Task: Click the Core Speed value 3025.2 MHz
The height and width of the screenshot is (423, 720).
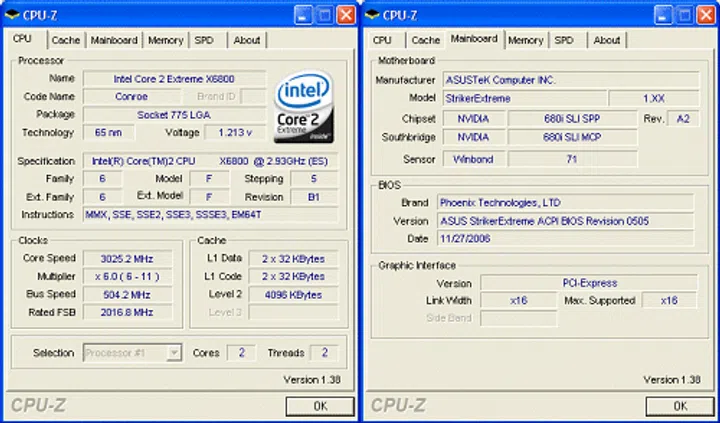Action: 127,259
